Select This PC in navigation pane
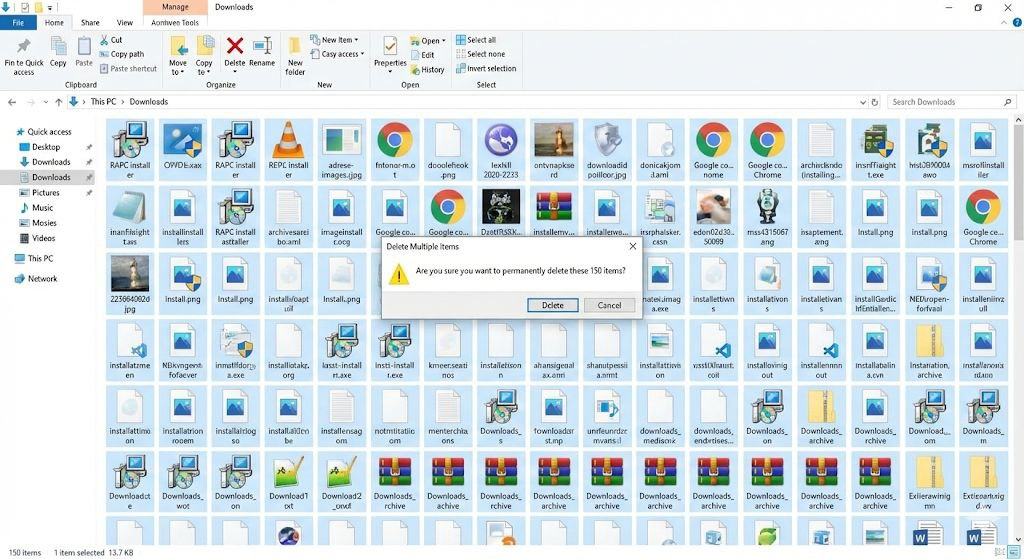Image resolution: width=1024 pixels, height=559 pixels. [x=34, y=259]
